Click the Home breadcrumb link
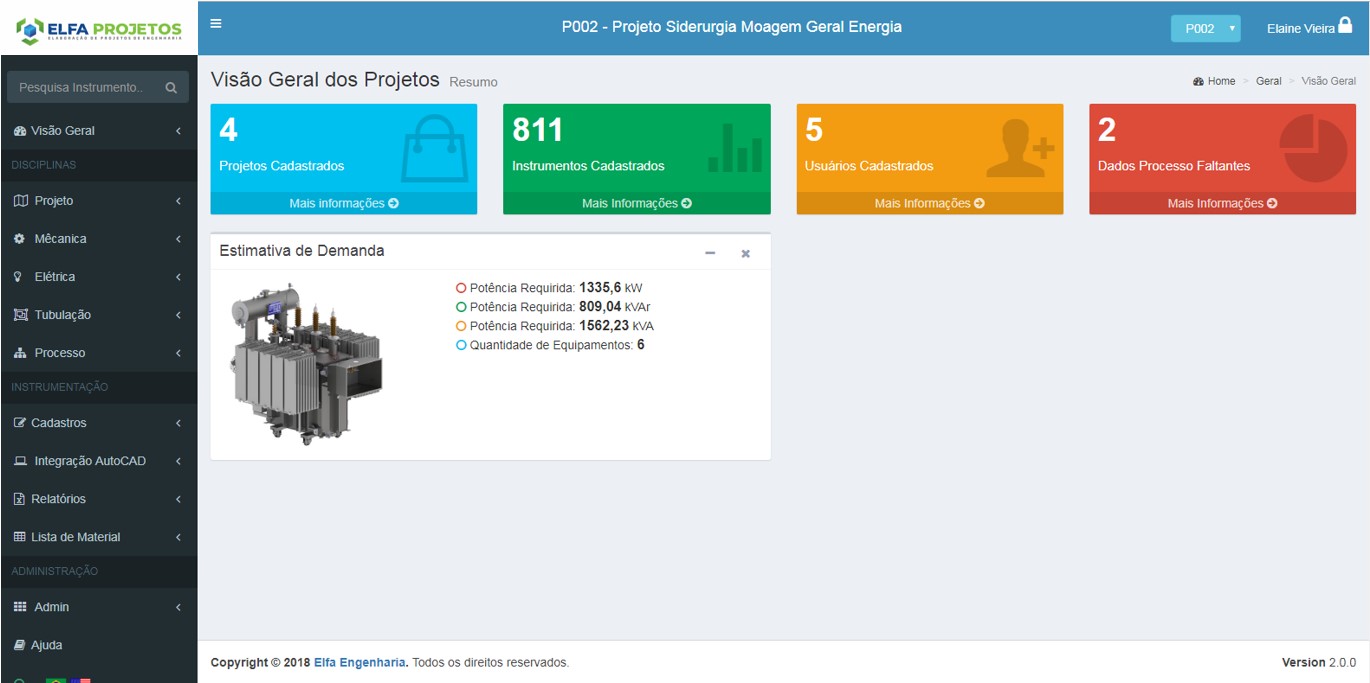This screenshot has width=1370, height=683. [x=1221, y=81]
